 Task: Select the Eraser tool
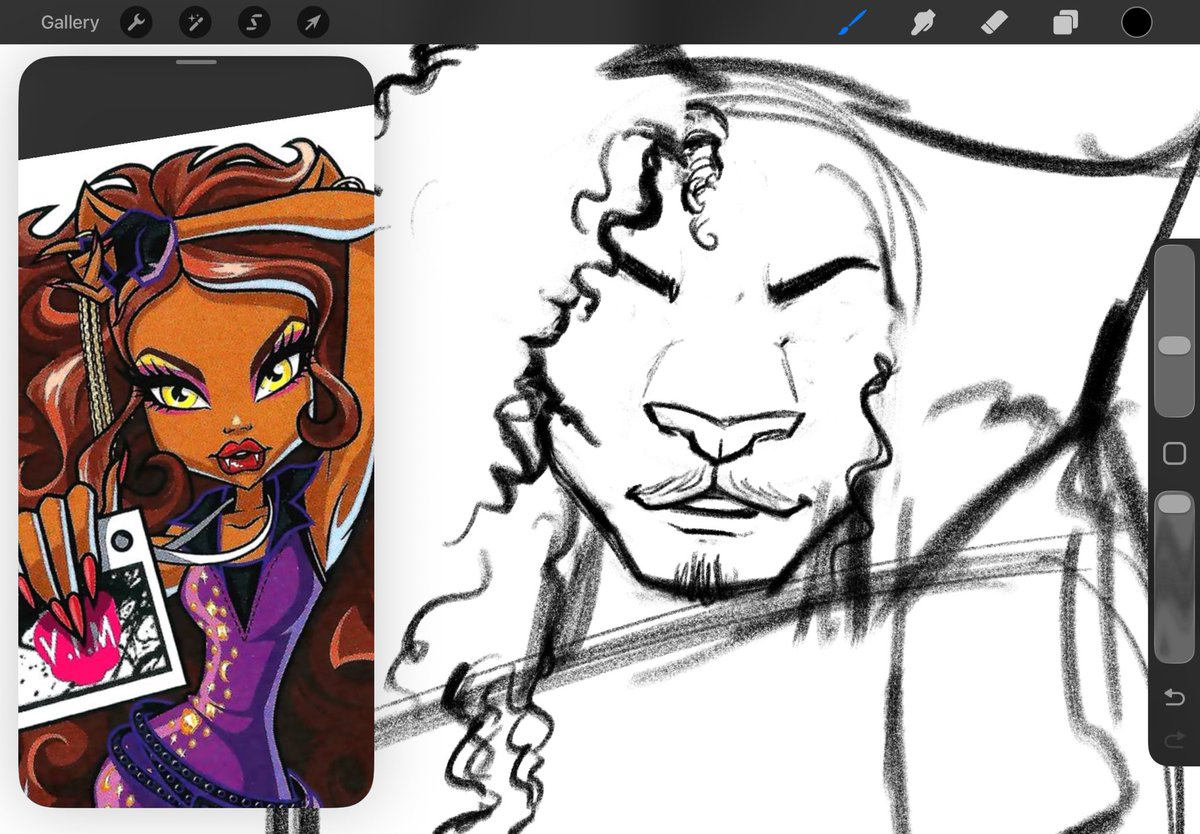point(994,22)
